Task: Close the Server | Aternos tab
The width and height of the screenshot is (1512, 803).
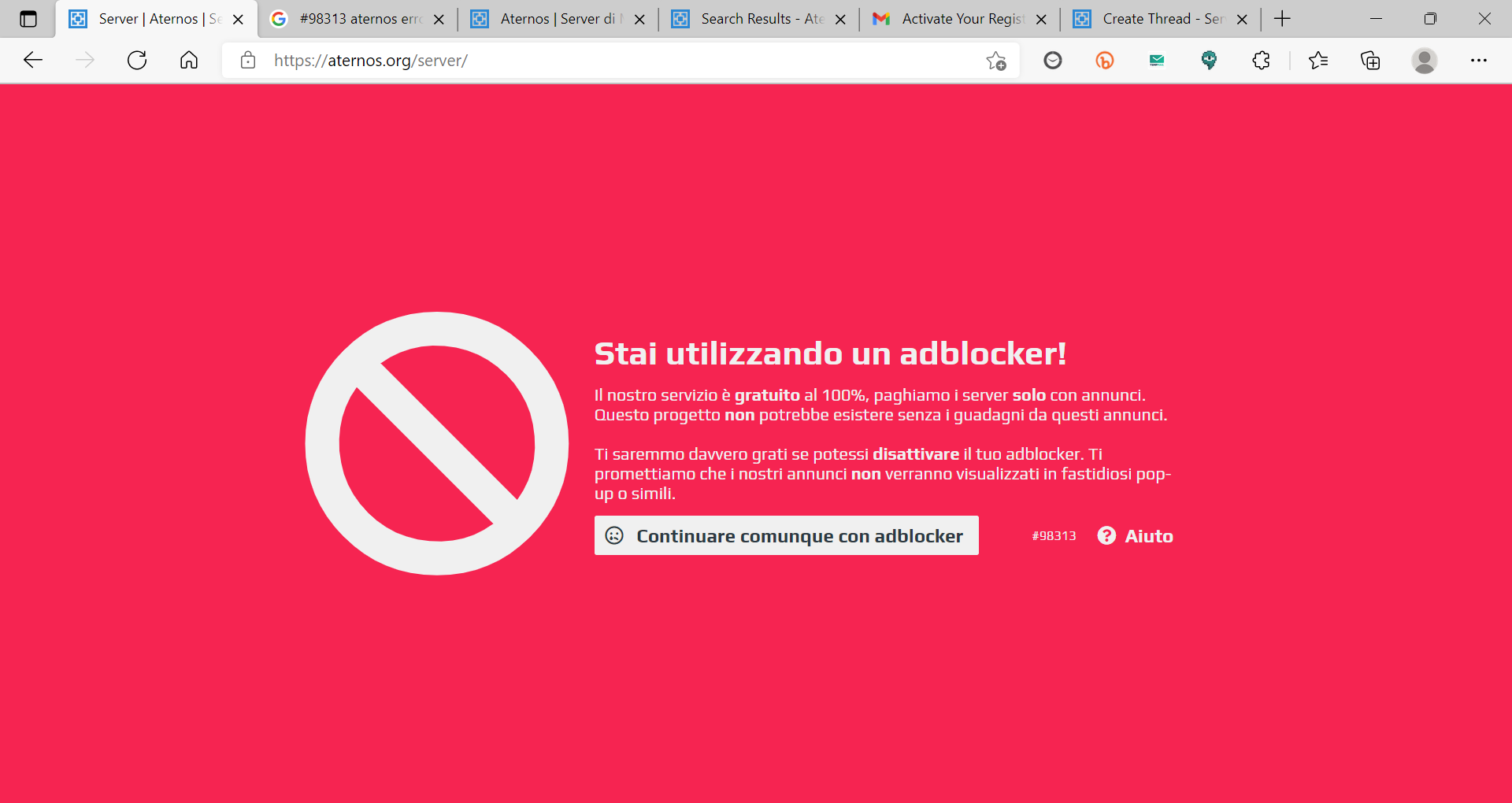Action: [x=238, y=19]
